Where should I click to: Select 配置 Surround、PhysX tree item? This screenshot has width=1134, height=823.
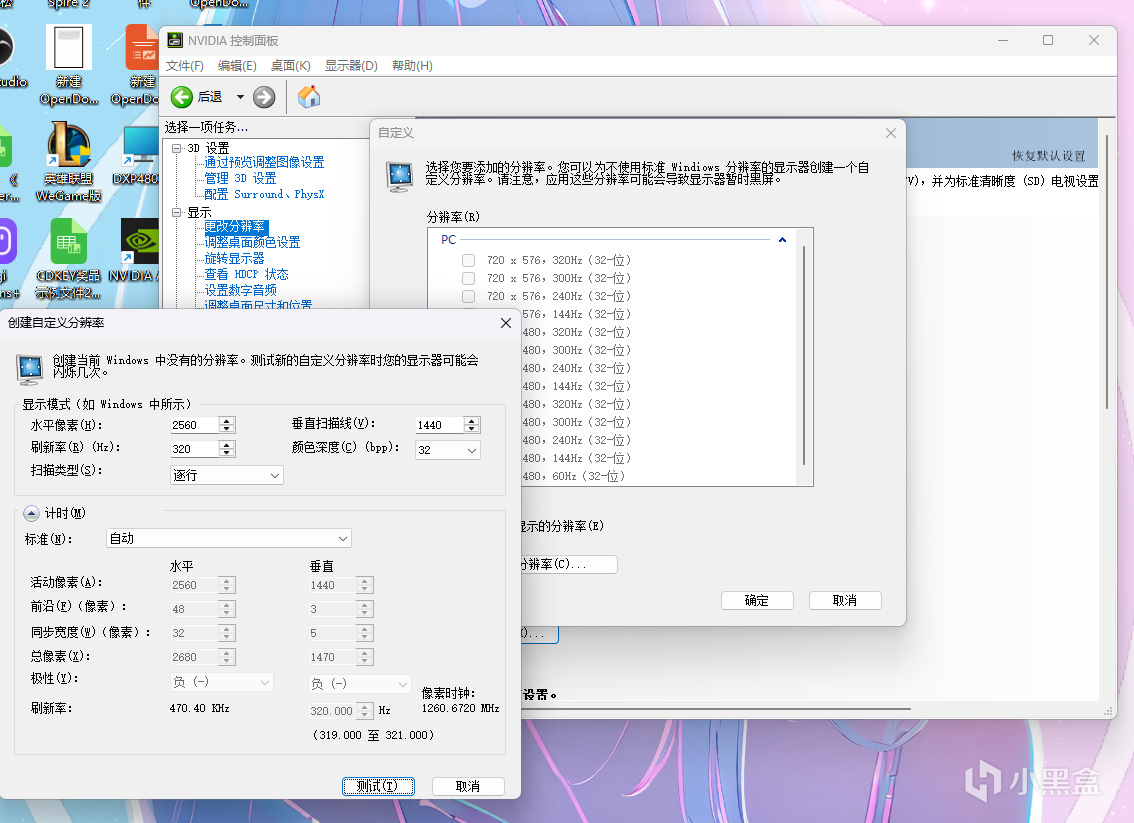click(x=264, y=195)
